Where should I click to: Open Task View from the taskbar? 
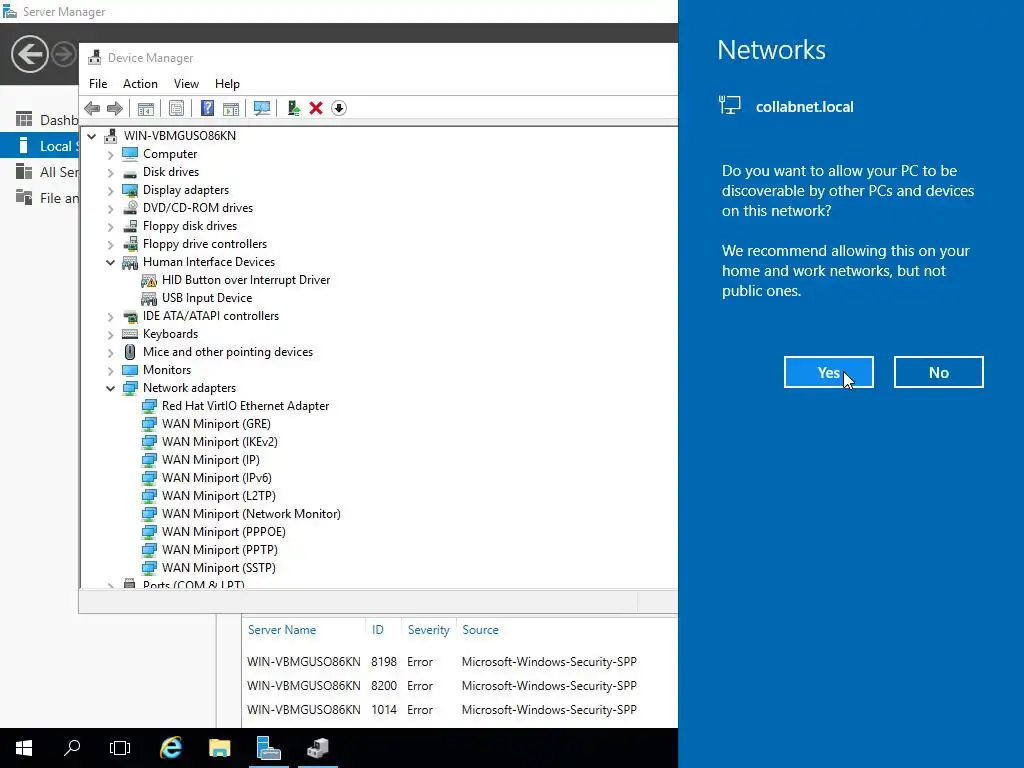point(120,748)
